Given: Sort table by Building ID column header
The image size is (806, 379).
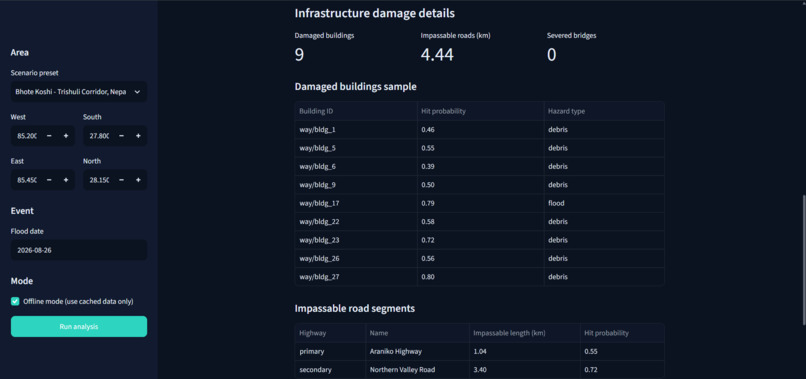Looking at the screenshot, I should [356, 111].
